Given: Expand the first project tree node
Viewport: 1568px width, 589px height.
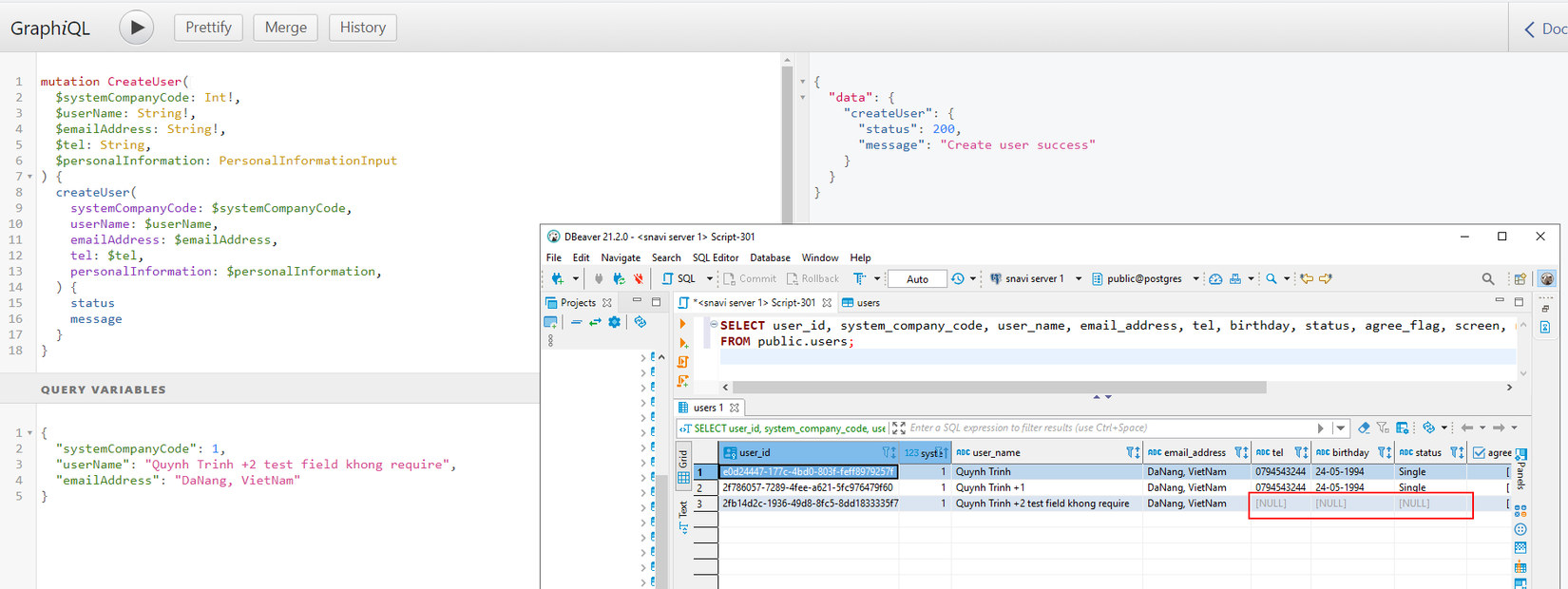Looking at the screenshot, I should [643, 358].
